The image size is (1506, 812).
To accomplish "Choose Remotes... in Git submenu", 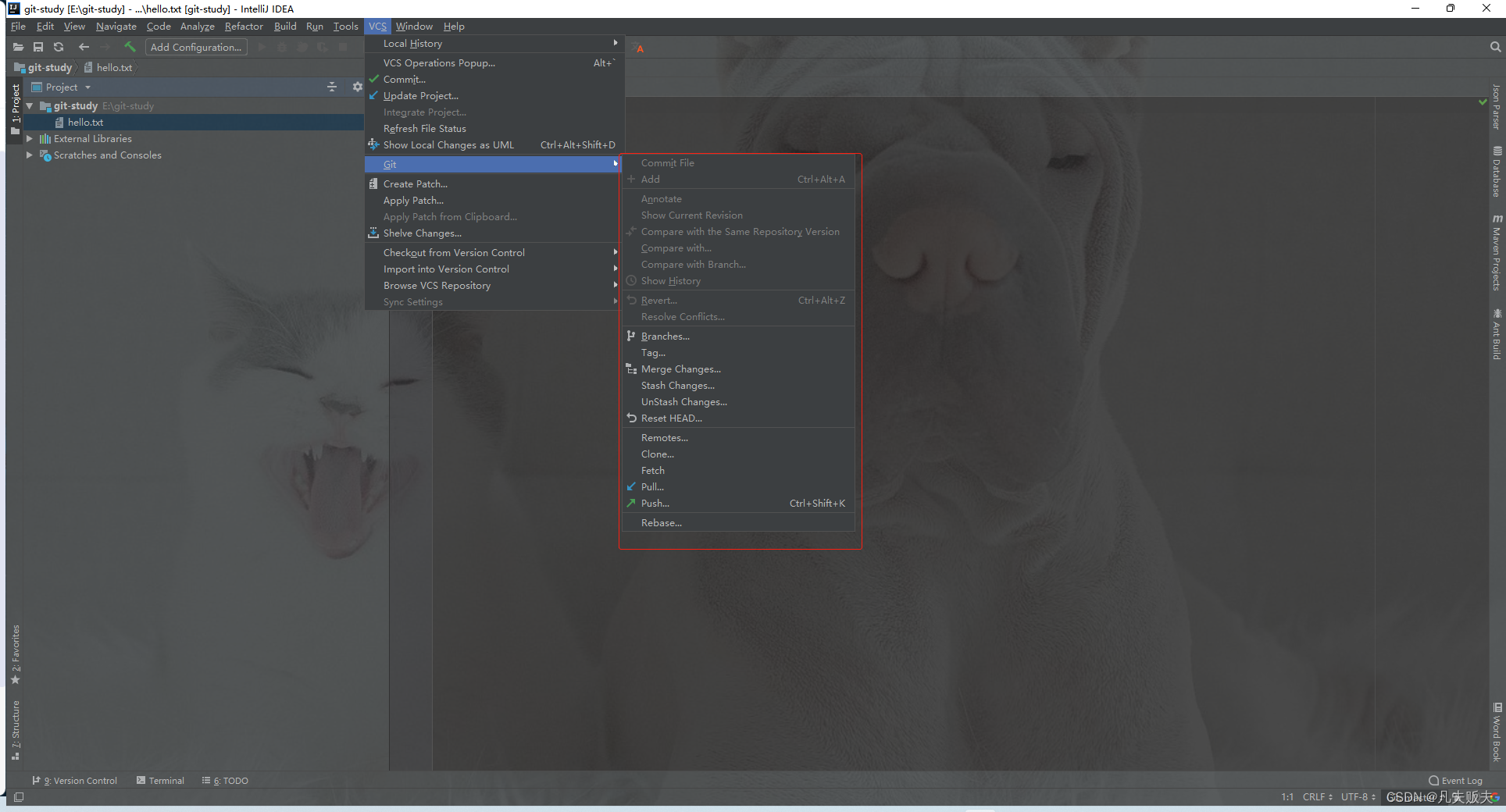I will coord(738,437).
